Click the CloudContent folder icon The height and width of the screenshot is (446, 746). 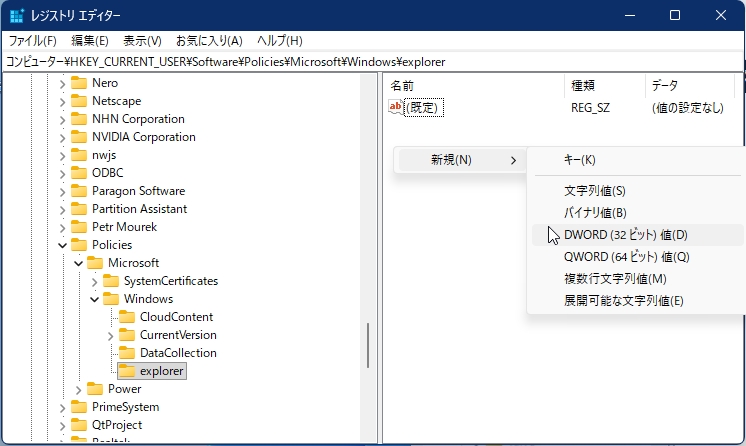[x=127, y=317]
